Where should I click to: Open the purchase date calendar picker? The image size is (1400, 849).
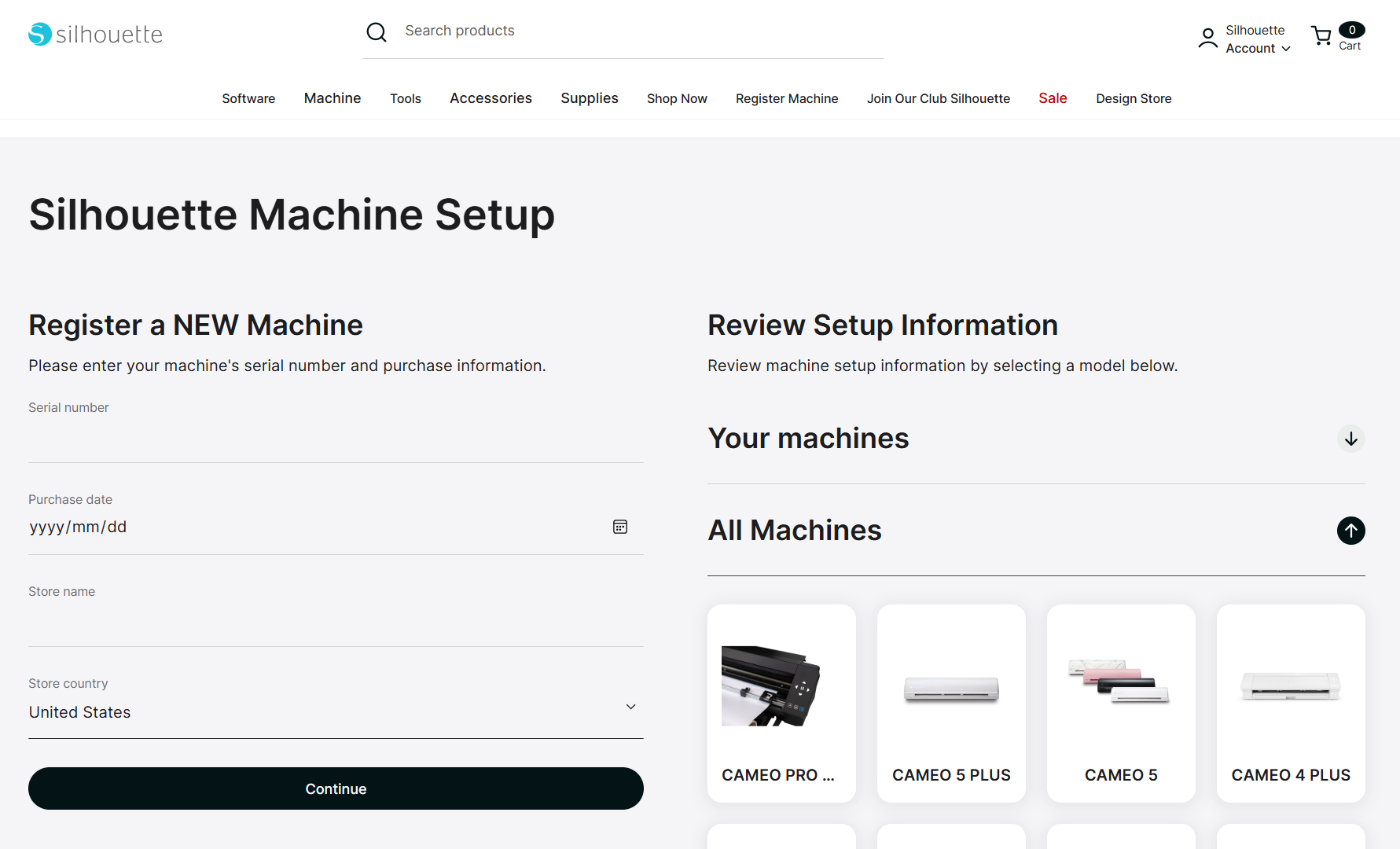(x=620, y=527)
